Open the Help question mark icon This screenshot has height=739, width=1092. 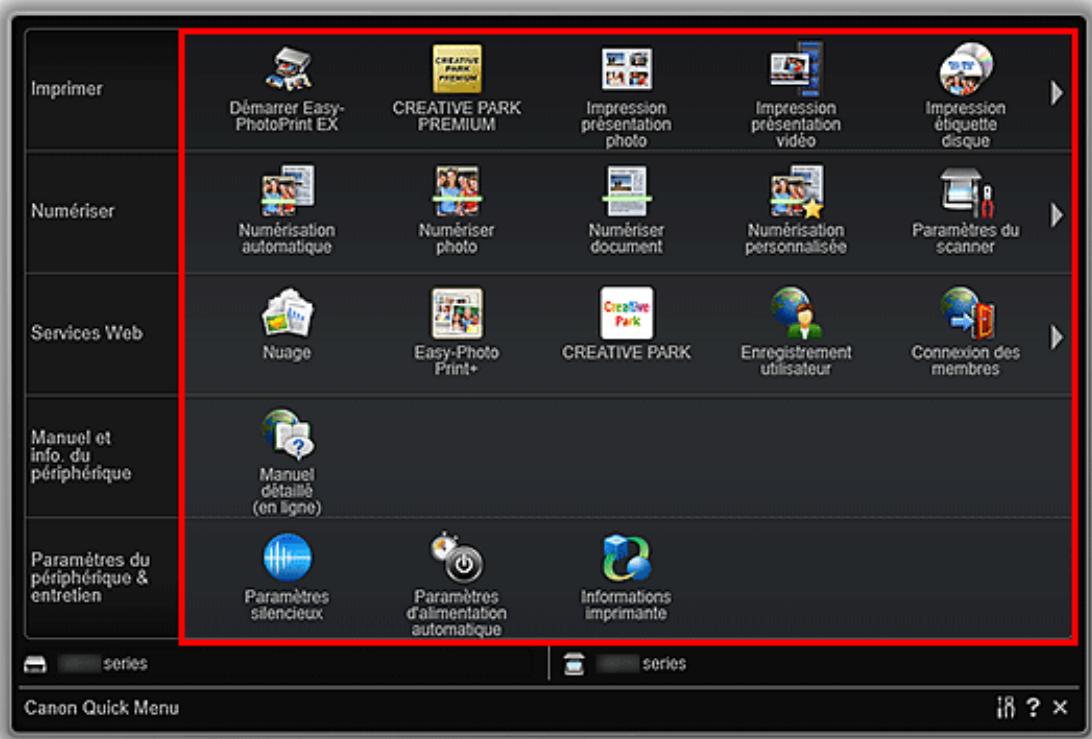tap(1033, 708)
